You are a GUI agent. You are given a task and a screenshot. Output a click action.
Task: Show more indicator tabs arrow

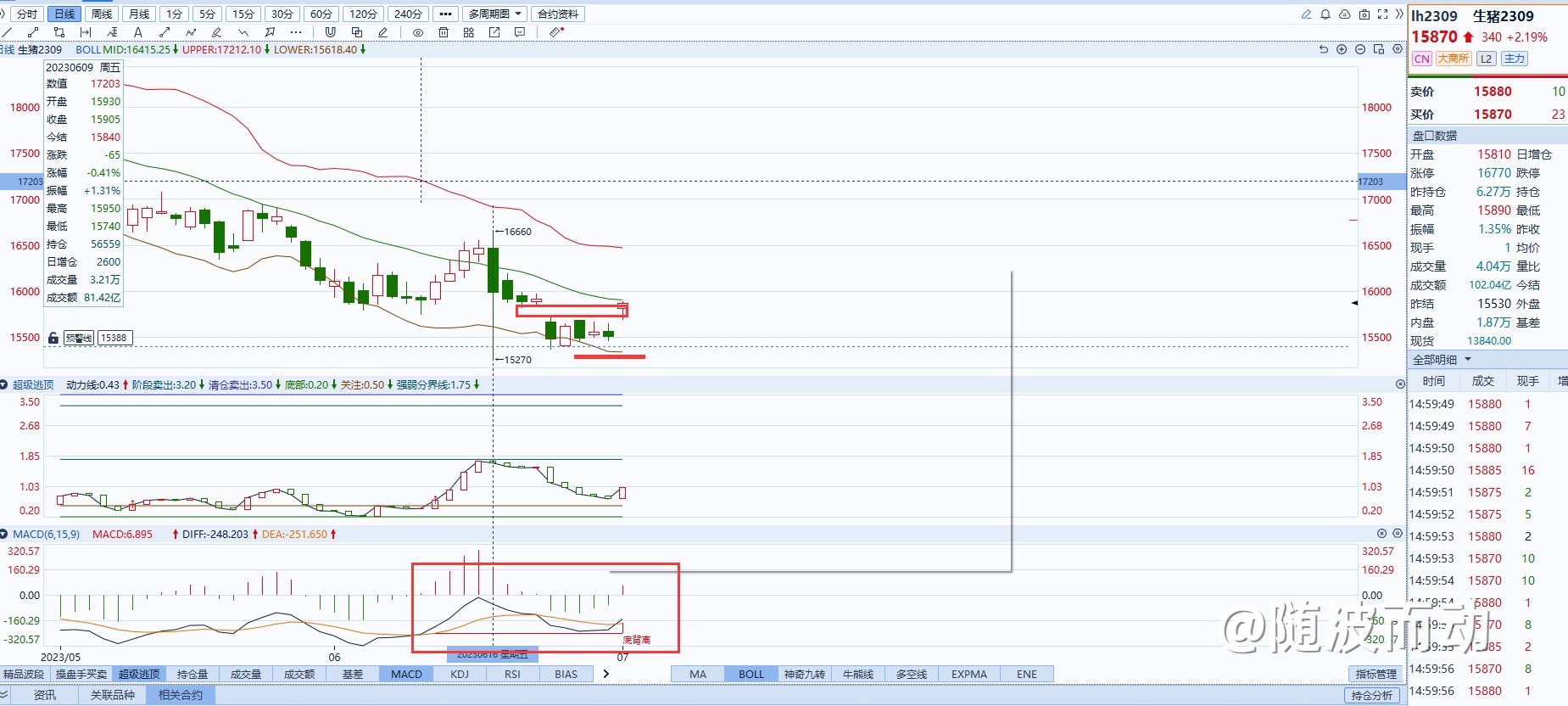[605, 674]
